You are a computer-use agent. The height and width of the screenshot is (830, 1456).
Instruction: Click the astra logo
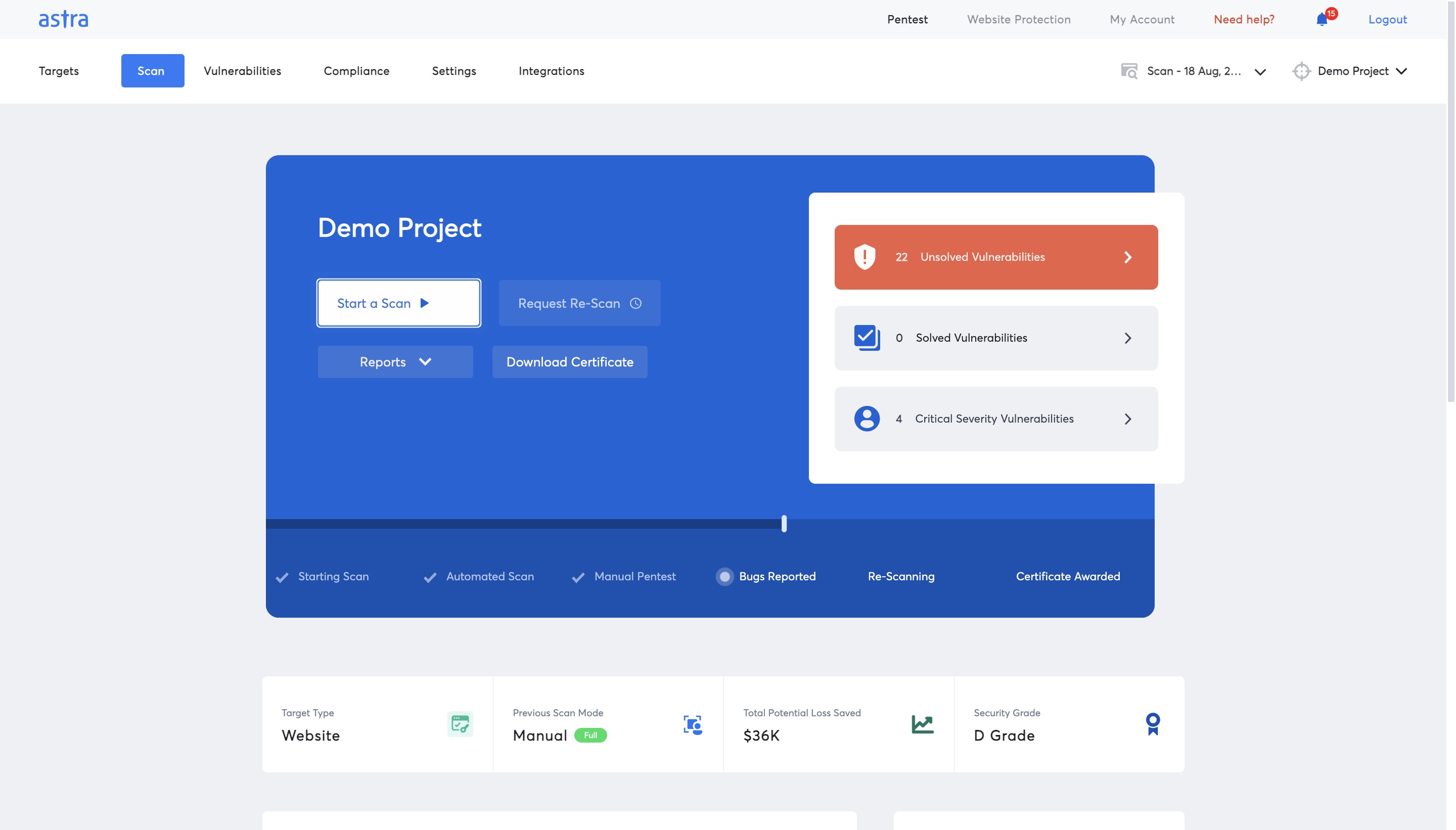tap(63, 19)
